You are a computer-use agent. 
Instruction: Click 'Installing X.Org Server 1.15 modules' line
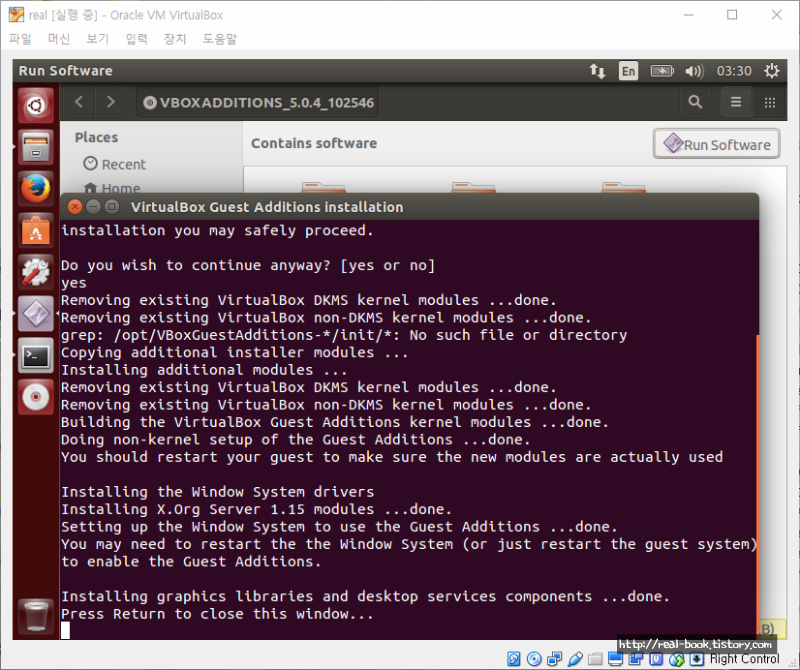click(x=257, y=509)
